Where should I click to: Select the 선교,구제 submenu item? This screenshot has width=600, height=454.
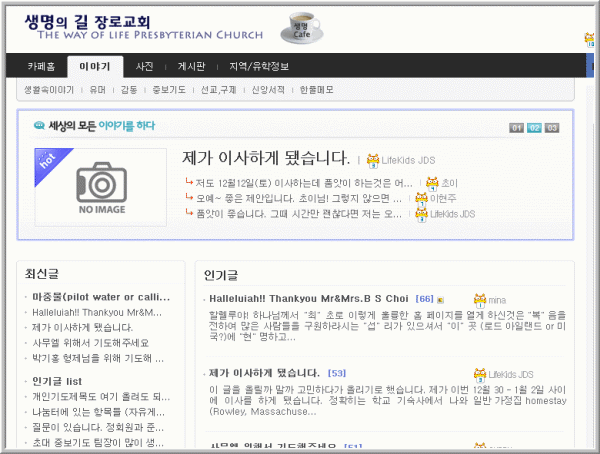point(218,90)
